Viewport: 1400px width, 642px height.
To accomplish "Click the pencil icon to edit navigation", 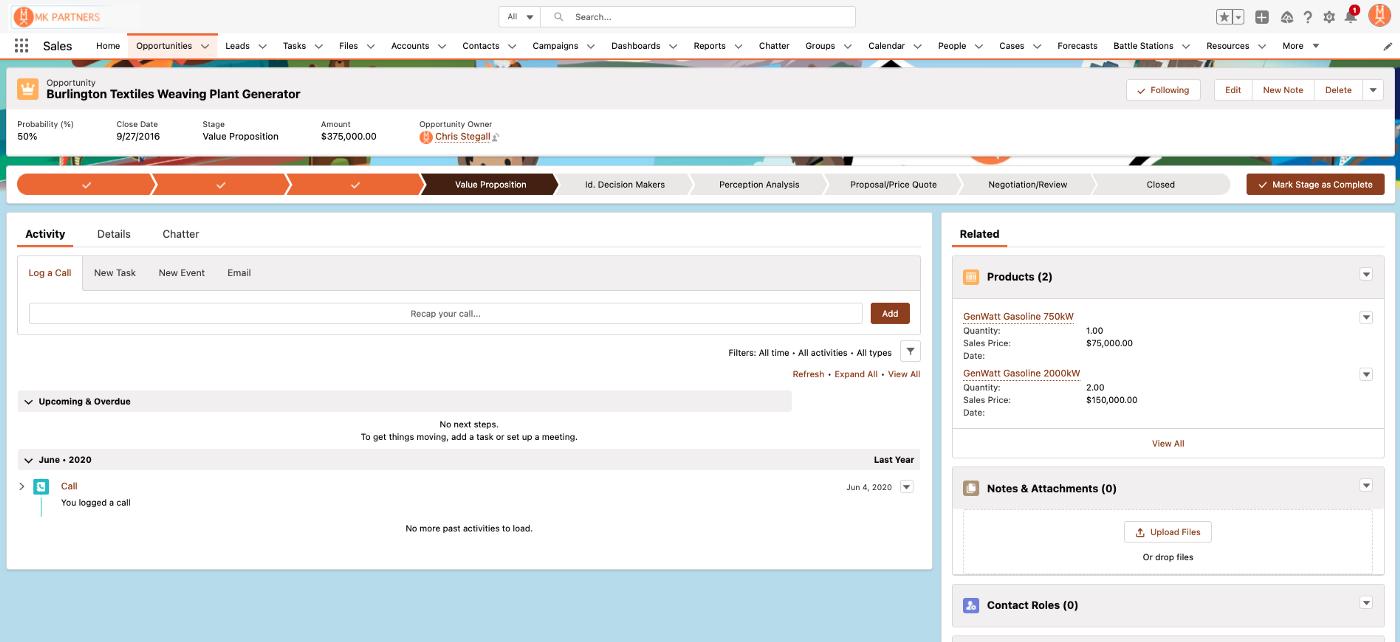I will point(1387,46).
